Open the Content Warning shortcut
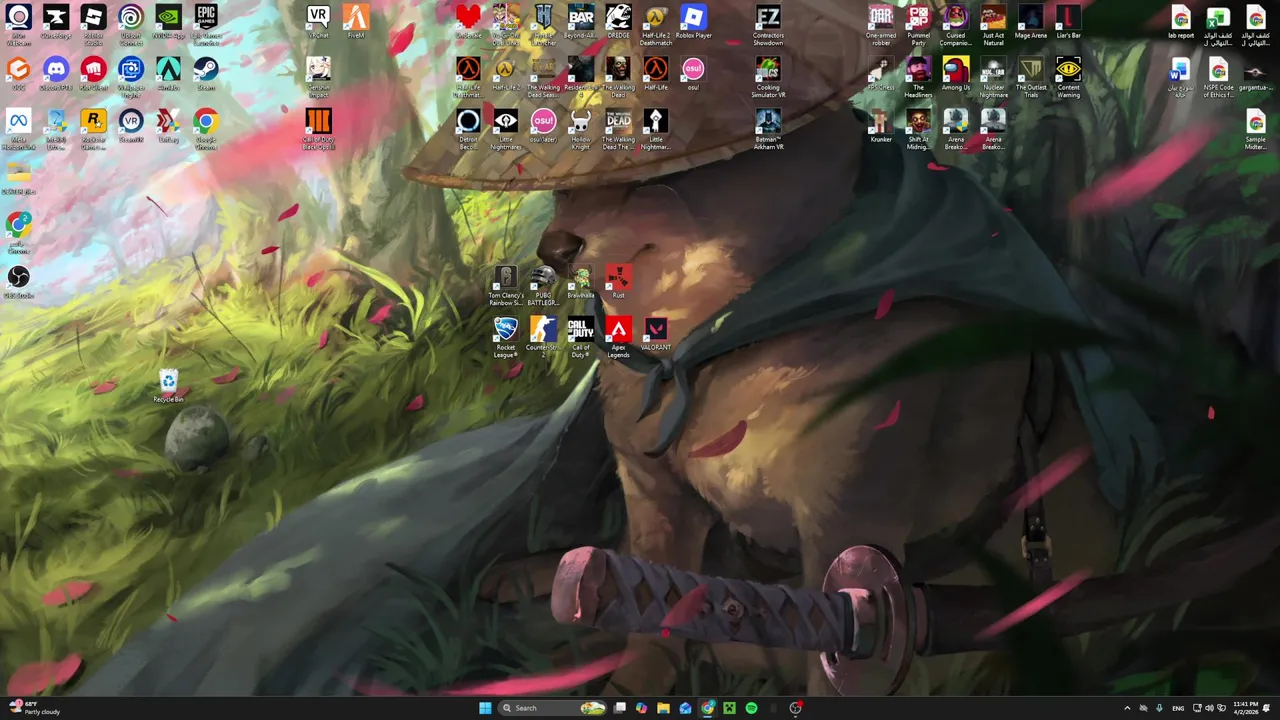The width and height of the screenshot is (1280, 720). coord(1068,76)
